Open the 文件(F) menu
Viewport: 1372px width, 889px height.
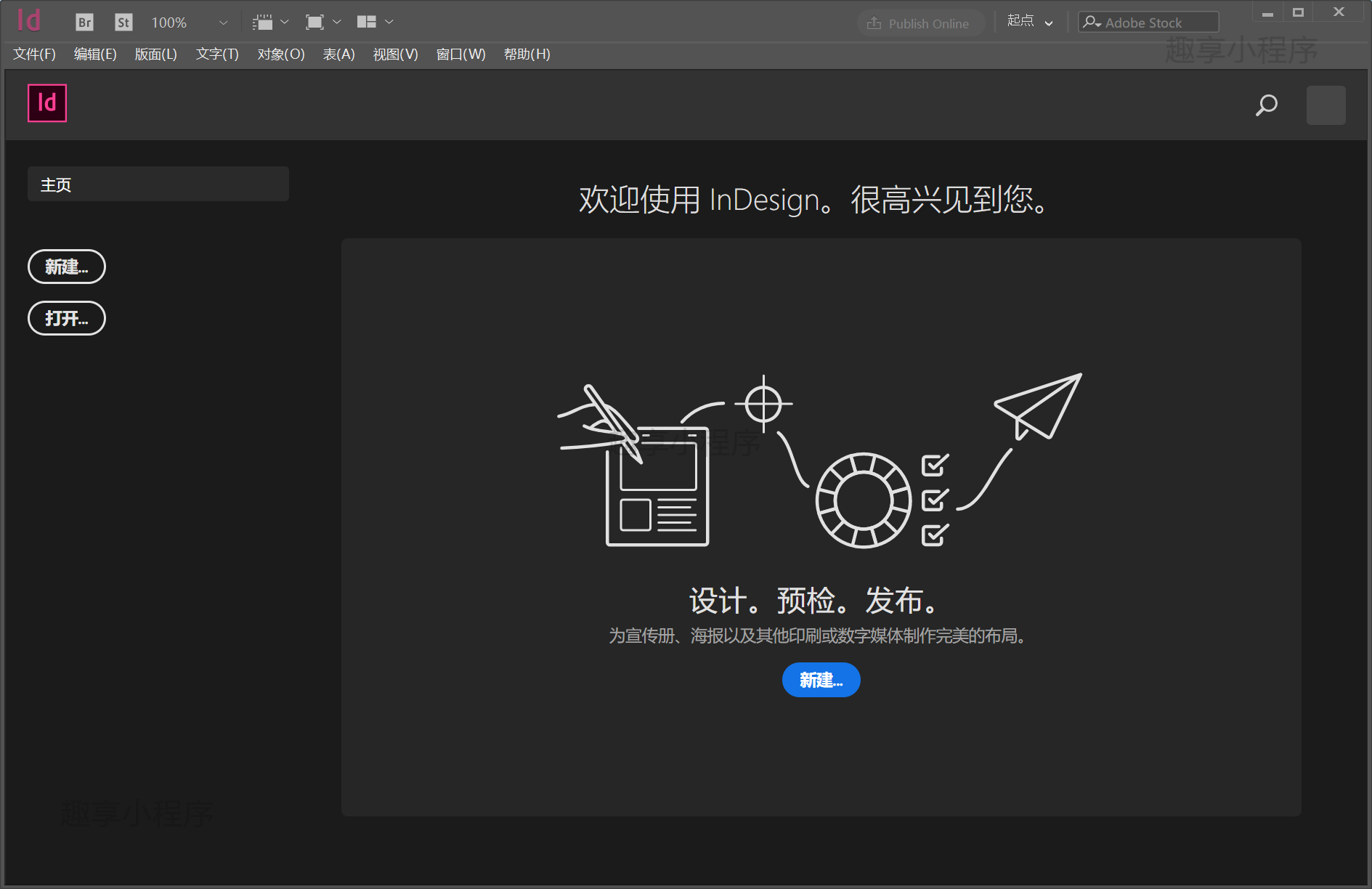pos(34,54)
